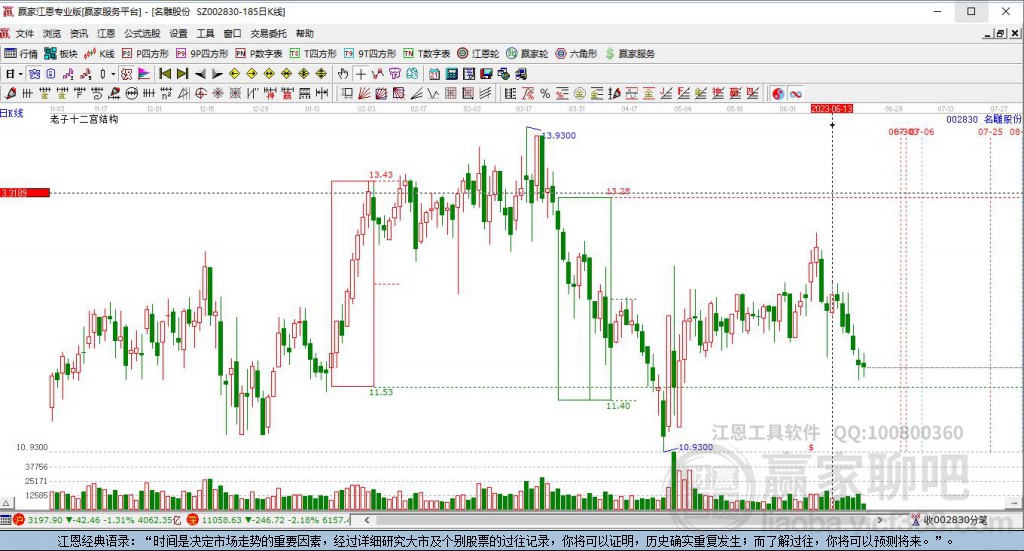Select the pink mountain chart icon

144,74
